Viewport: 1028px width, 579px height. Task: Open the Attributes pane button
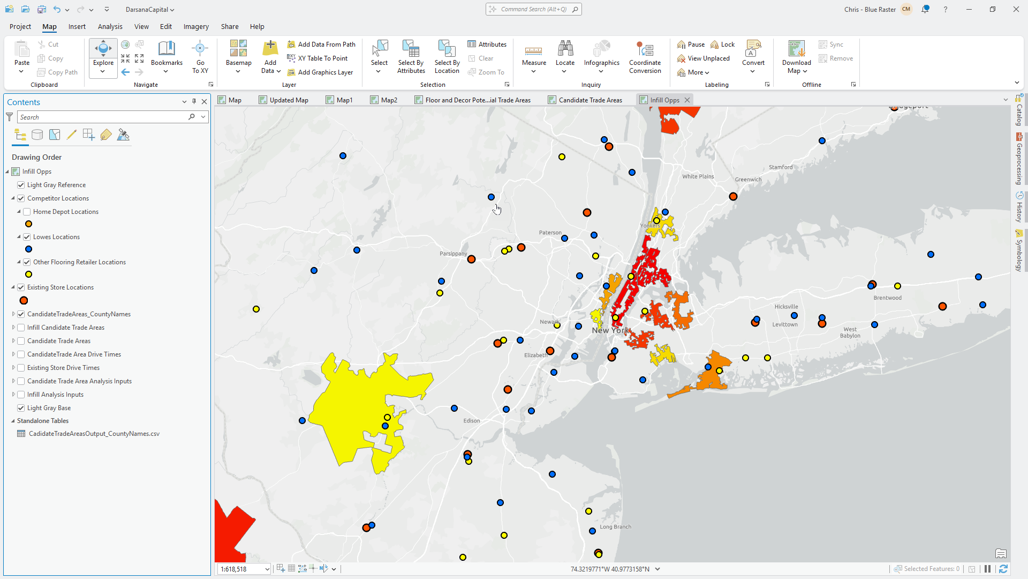click(x=487, y=45)
